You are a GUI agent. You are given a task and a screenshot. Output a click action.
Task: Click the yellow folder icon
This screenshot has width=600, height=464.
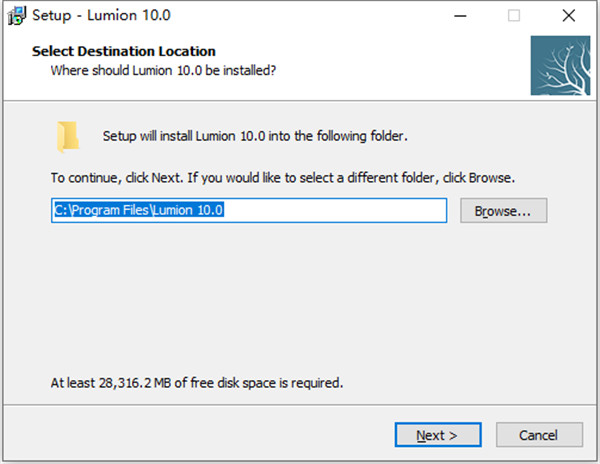(68, 137)
